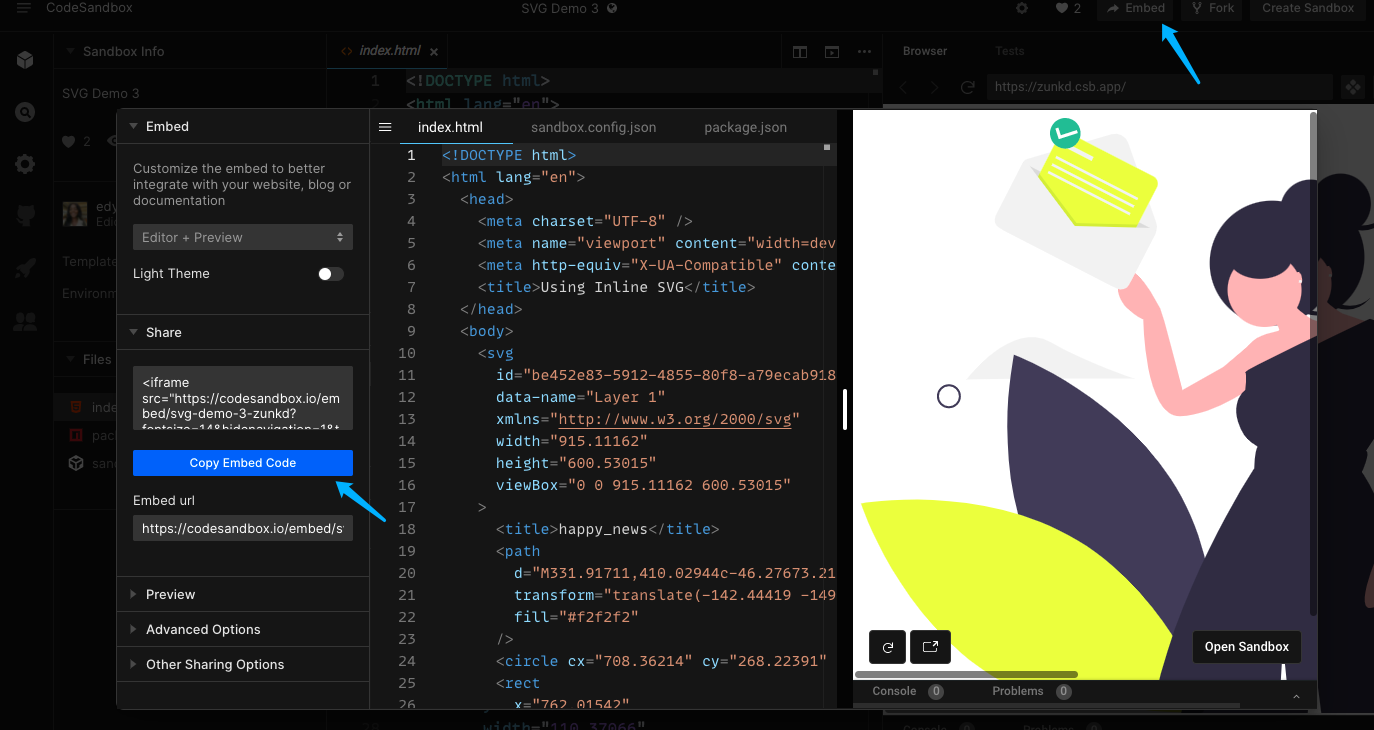The height and width of the screenshot is (730, 1374).
Task: Open the embed editor file list hamburger
Action: 385,127
